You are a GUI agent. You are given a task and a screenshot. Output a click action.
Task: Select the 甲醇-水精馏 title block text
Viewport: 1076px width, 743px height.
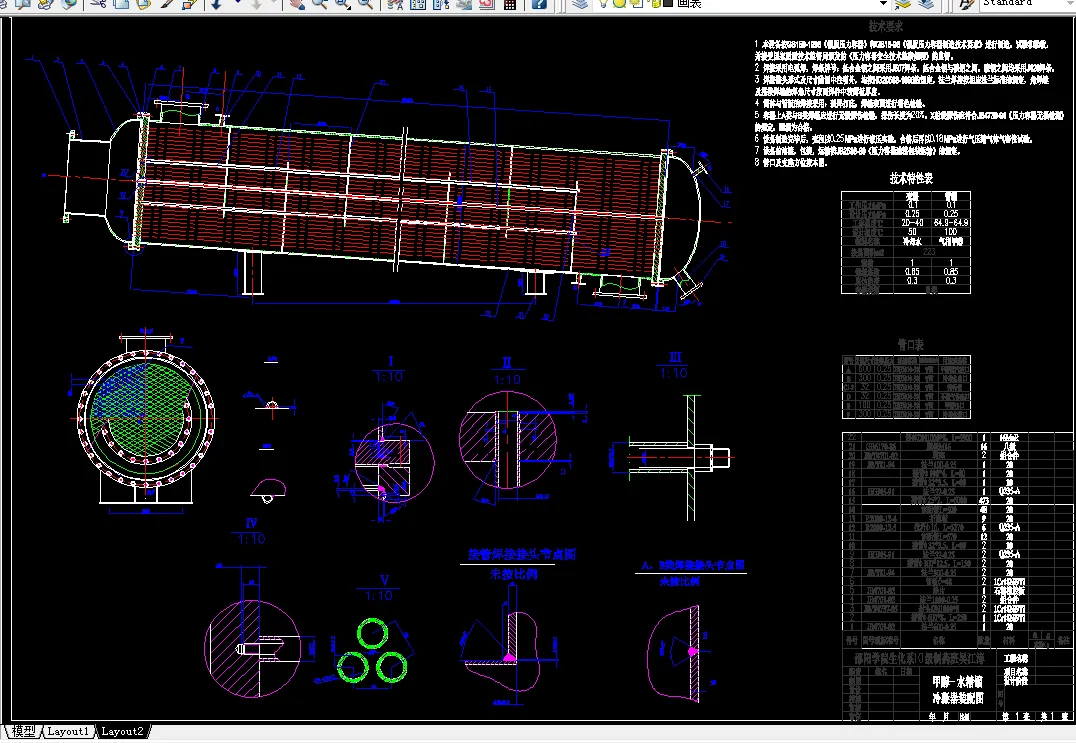(957, 681)
